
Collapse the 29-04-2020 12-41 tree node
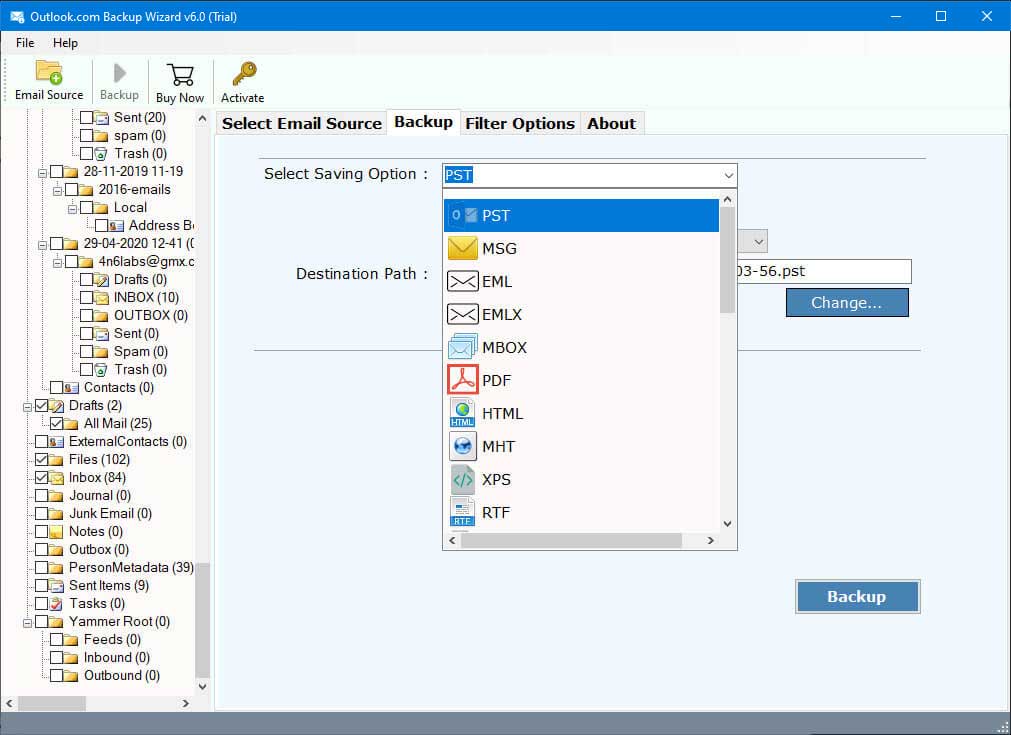point(43,245)
